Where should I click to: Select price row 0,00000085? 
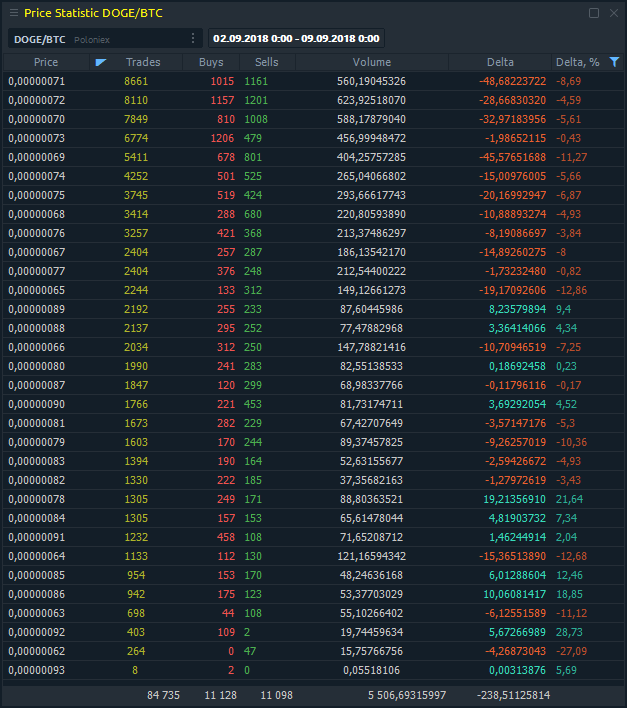[313, 575]
